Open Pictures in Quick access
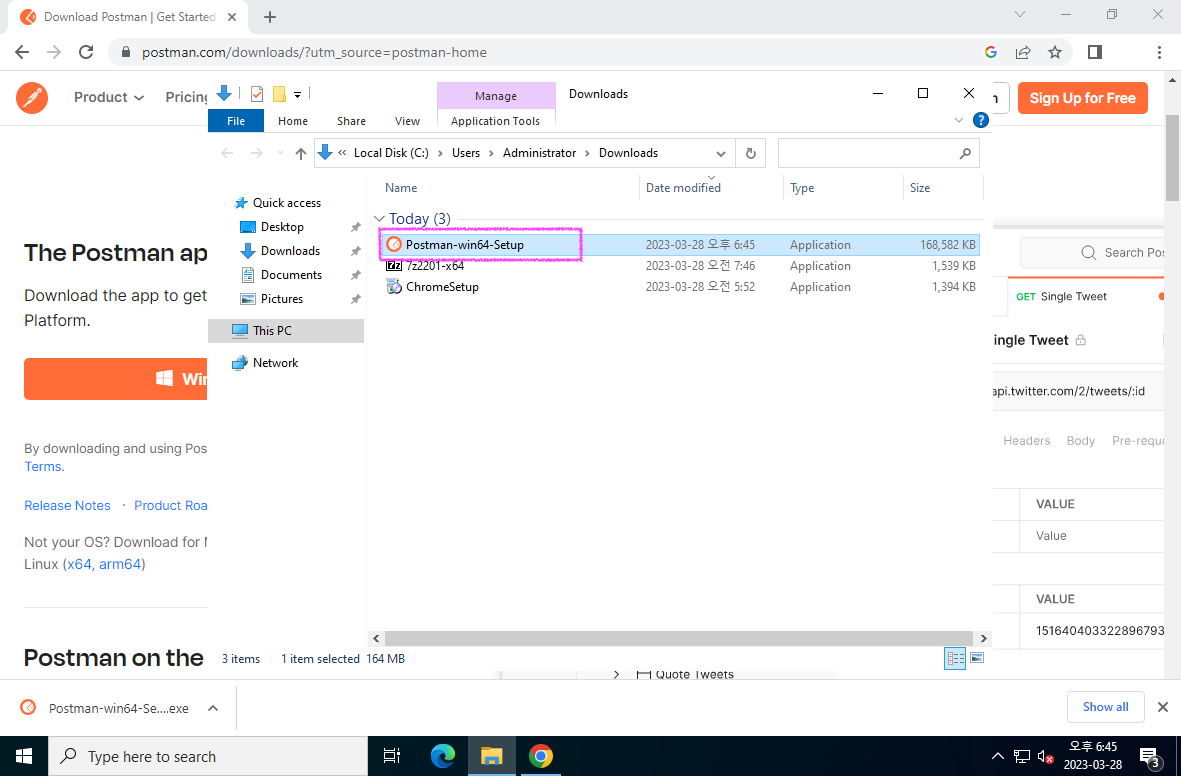Screen dimensions: 1181x776 point(282,299)
